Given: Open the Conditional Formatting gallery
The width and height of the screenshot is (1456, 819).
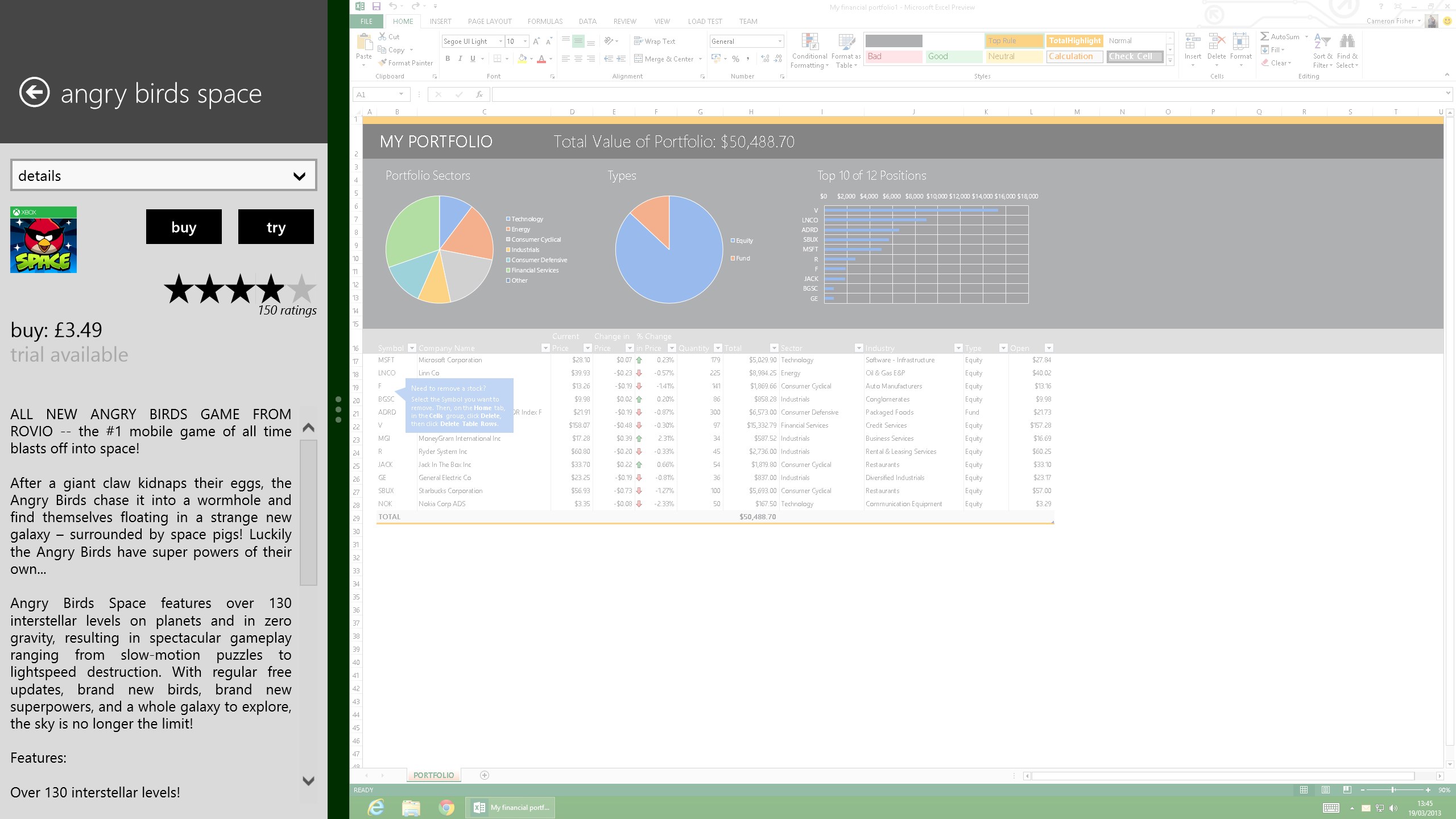Looking at the screenshot, I should click(x=809, y=50).
